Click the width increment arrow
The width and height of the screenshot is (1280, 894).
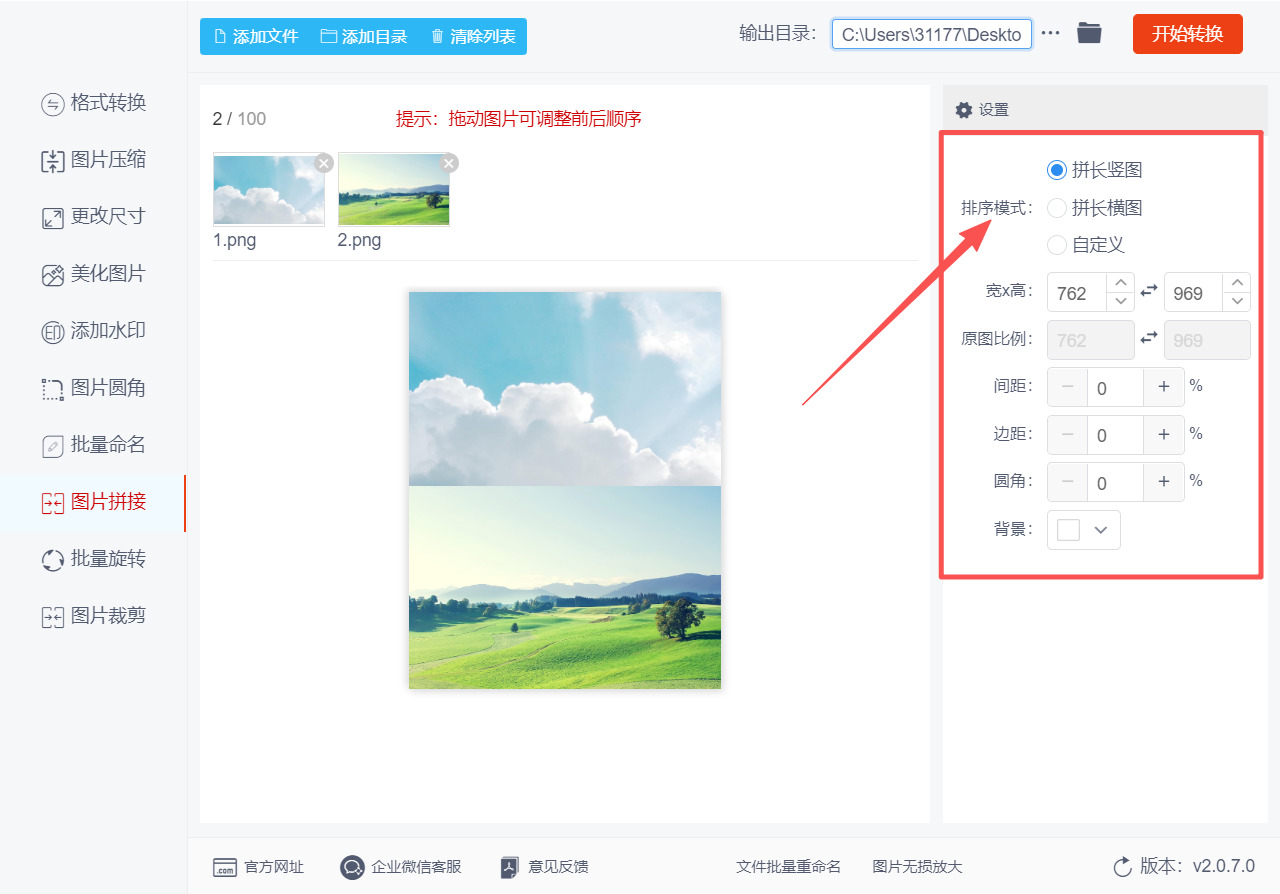(1121, 284)
